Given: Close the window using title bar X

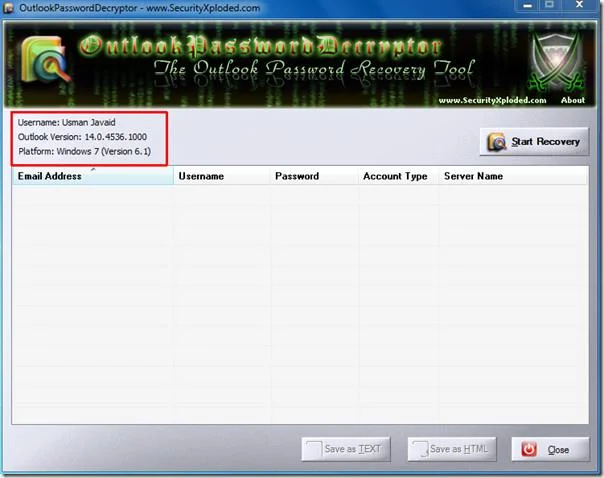Looking at the screenshot, I should click(x=579, y=5).
